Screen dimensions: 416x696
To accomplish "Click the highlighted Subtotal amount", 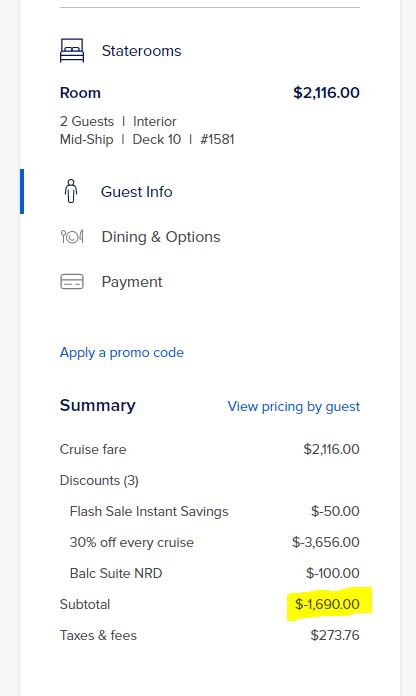I will [x=327, y=604].
